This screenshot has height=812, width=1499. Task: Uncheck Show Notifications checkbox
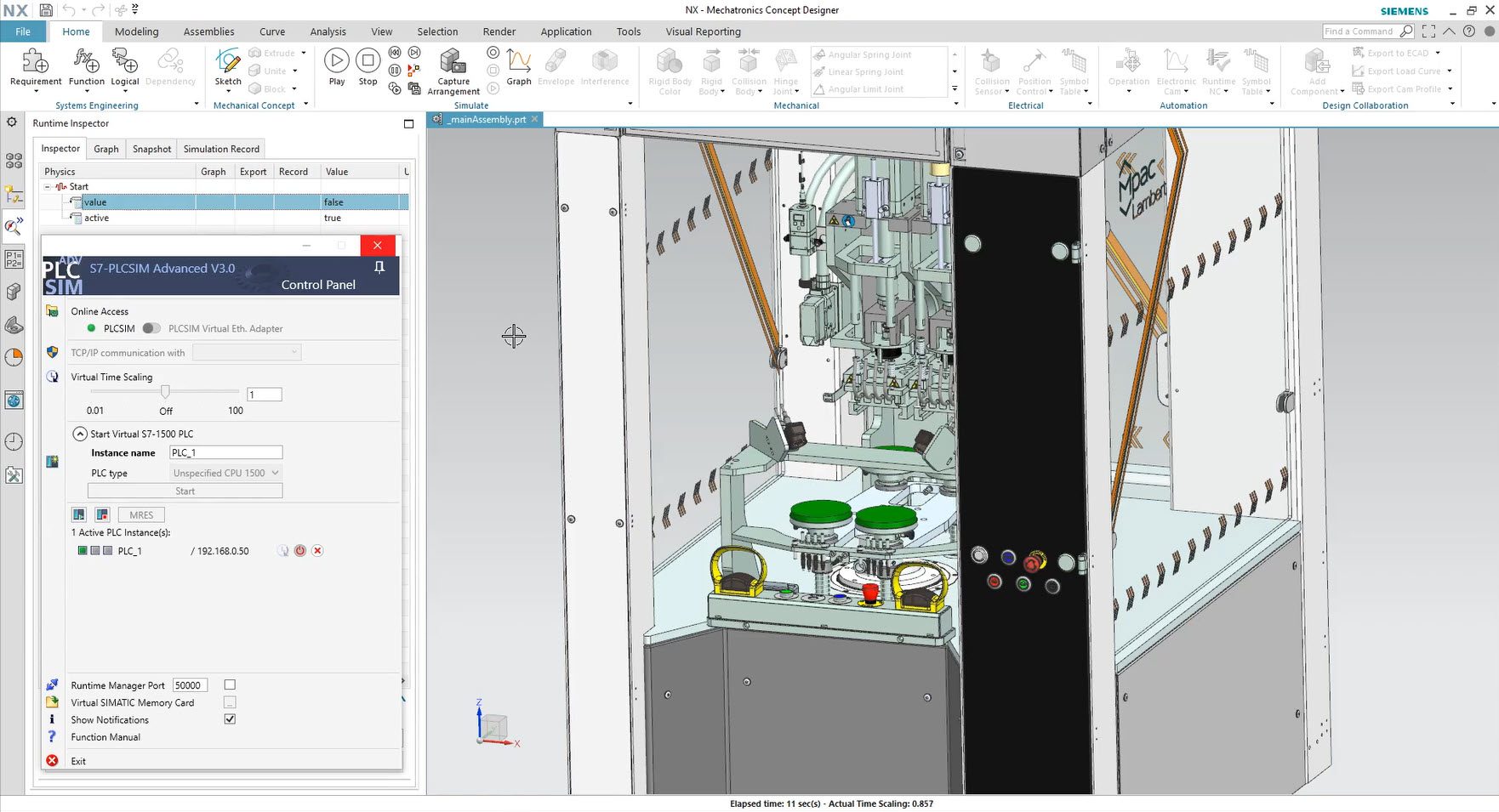[230, 719]
